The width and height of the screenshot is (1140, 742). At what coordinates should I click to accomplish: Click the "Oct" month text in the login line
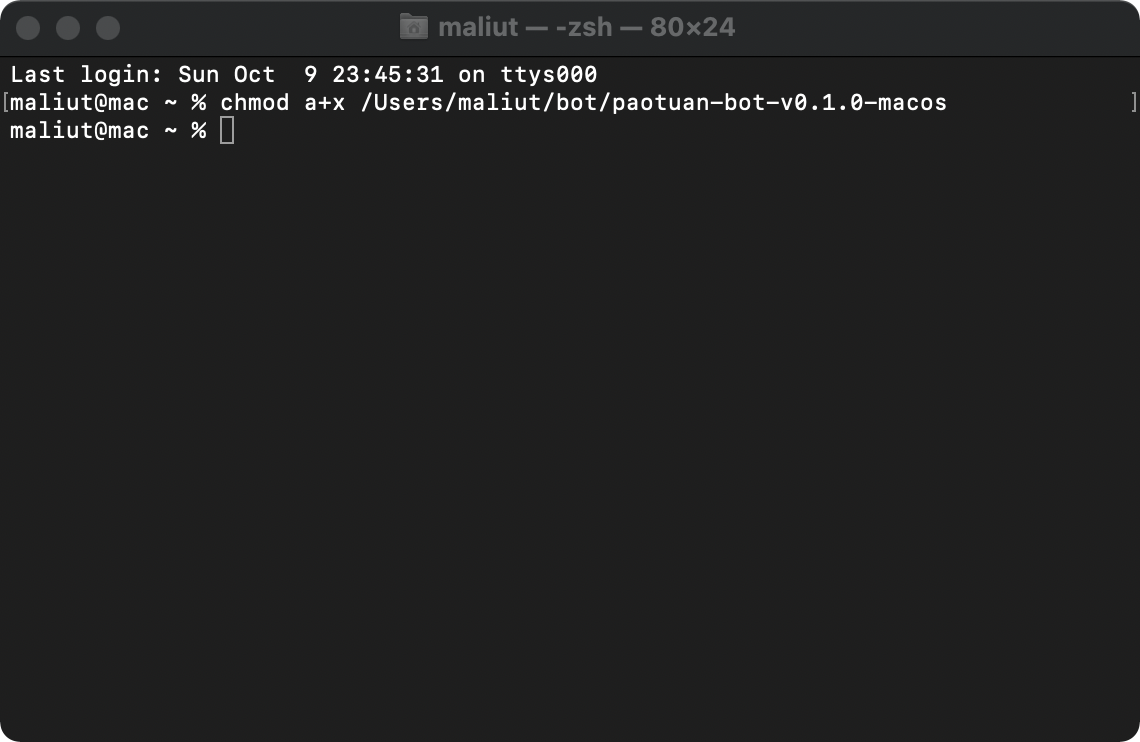click(254, 75)
